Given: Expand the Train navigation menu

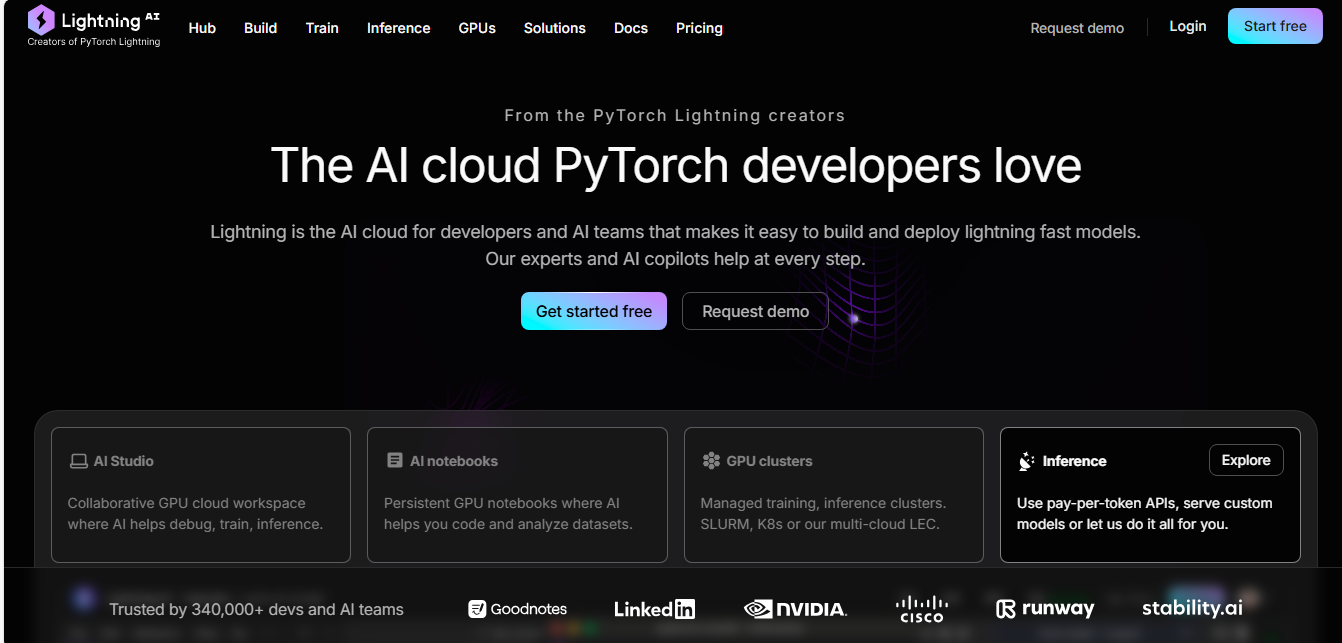Looking at the screenshot, I should (322, 28).
